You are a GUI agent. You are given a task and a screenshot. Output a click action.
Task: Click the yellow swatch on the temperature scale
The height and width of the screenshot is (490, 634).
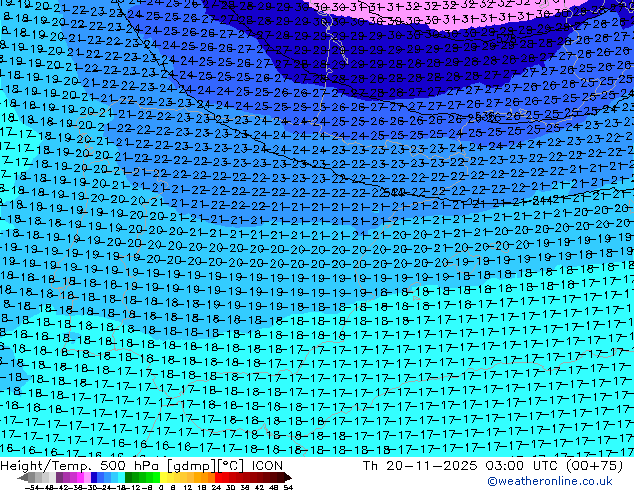(x=163, y=477)
